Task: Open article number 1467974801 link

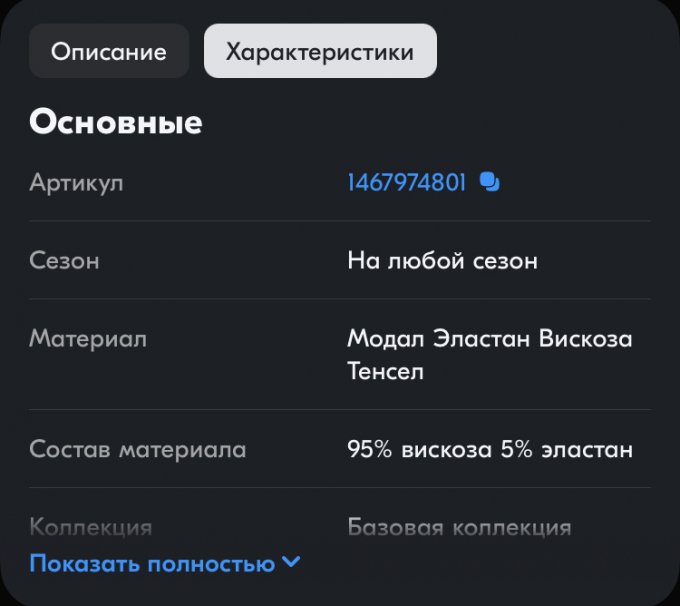Action: [406, 183]
